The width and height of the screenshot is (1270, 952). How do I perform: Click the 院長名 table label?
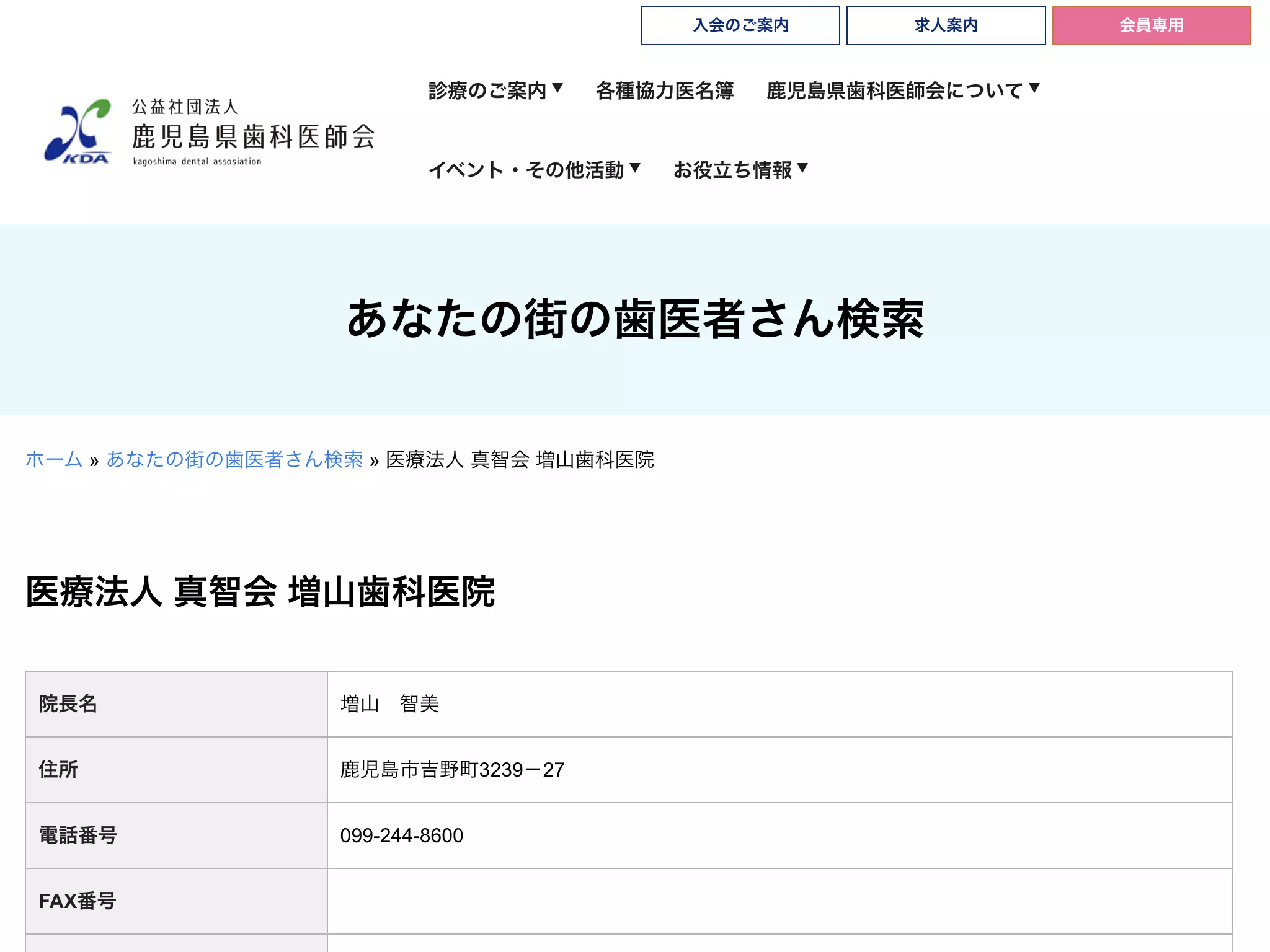(x=68, y=704)
